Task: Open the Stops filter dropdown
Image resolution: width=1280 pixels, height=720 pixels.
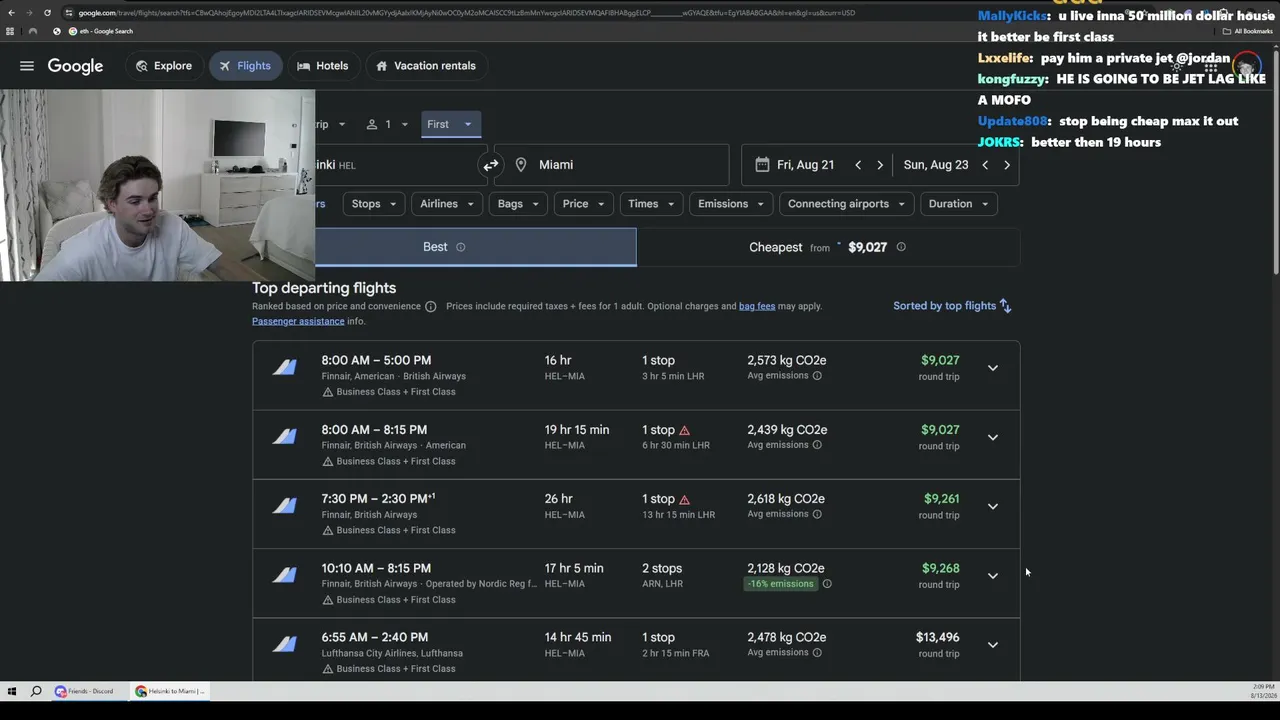Action: pyautogui.click(x=374, y=204)
